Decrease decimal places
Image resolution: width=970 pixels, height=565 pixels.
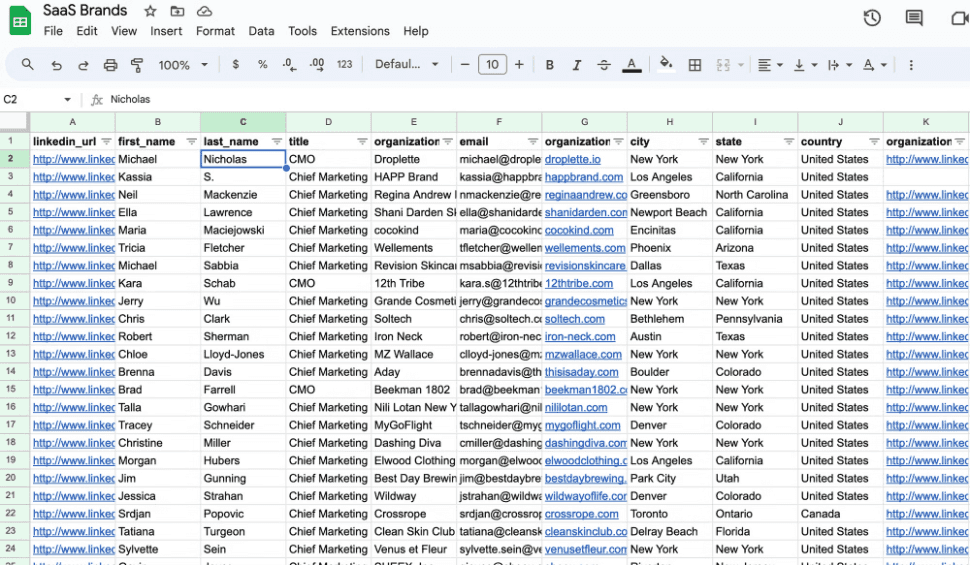tap(289, 64)
